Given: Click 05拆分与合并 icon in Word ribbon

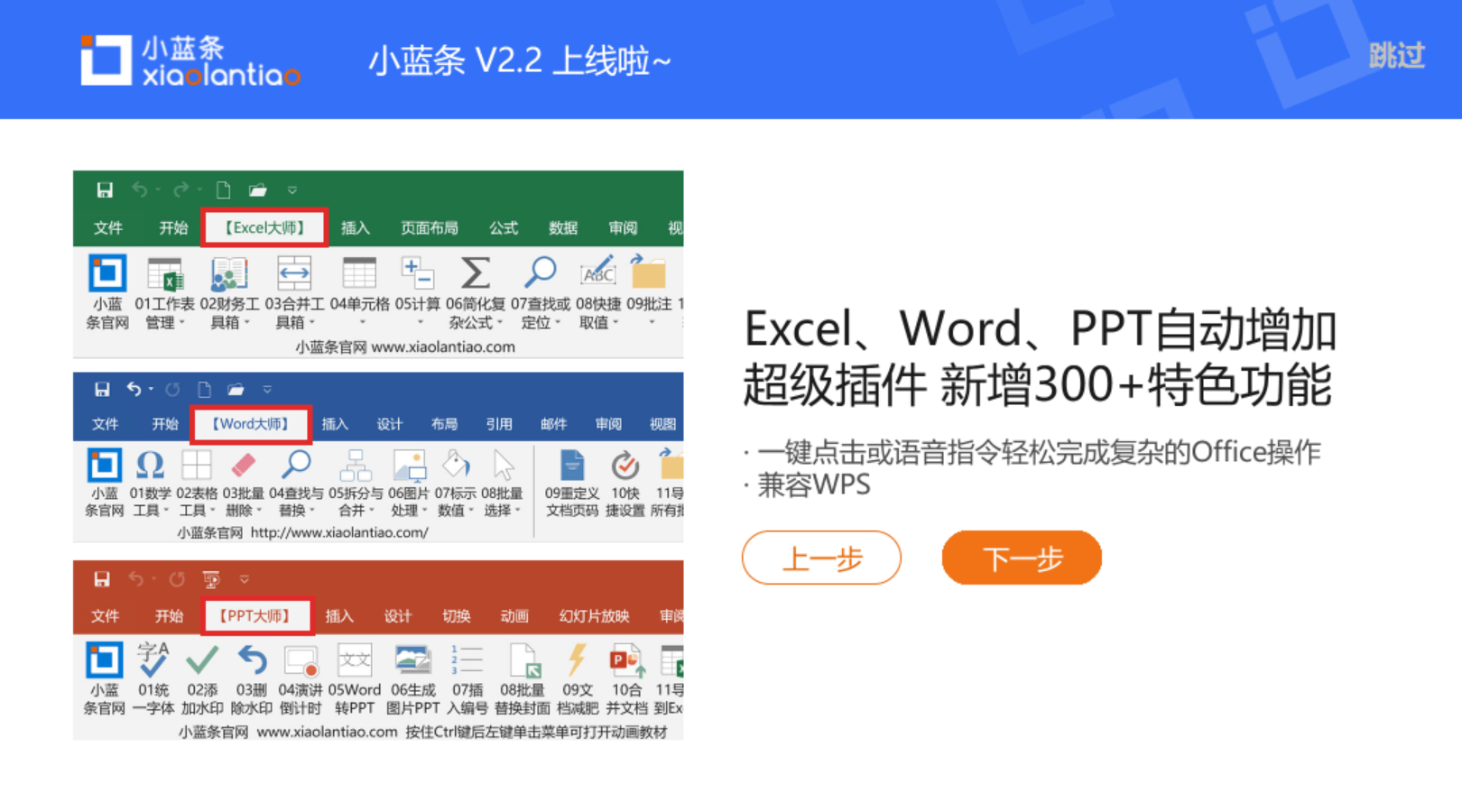Looking at the screenshot, I should click(x=355, y=466).
